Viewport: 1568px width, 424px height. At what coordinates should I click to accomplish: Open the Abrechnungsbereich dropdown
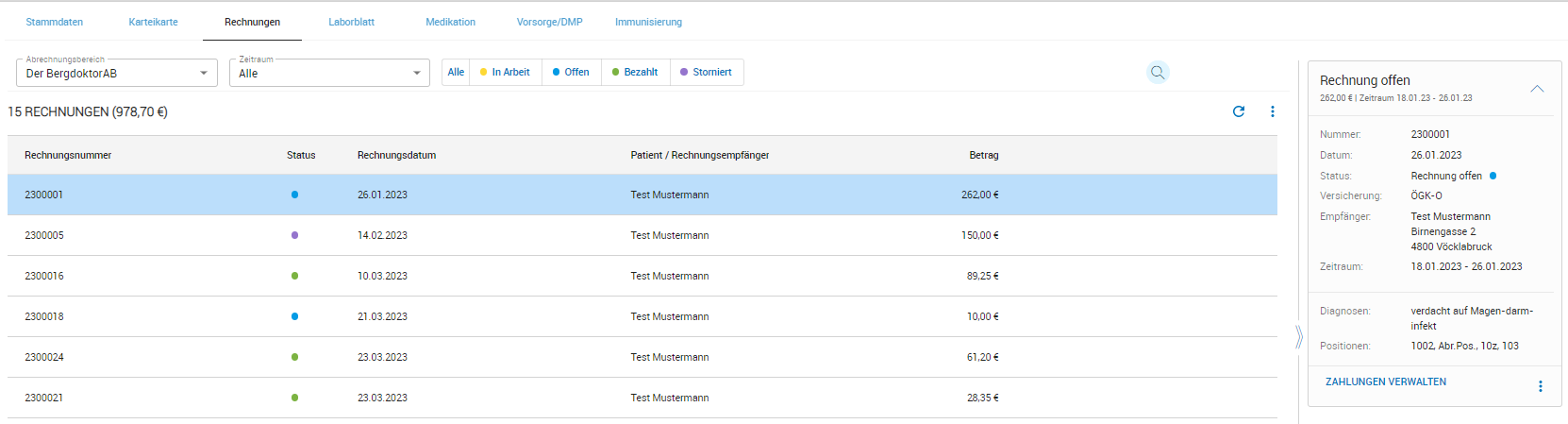pos(117,74)
